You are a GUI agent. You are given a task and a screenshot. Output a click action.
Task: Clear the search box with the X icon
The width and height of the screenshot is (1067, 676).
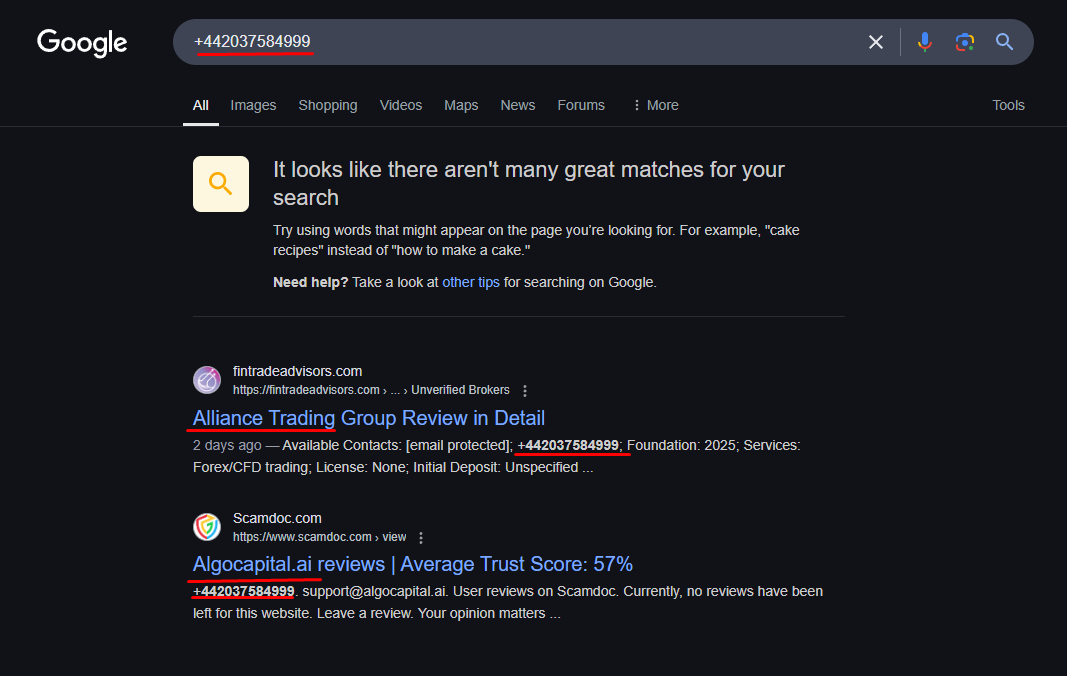pyautogui.click(x=876, y=42)
